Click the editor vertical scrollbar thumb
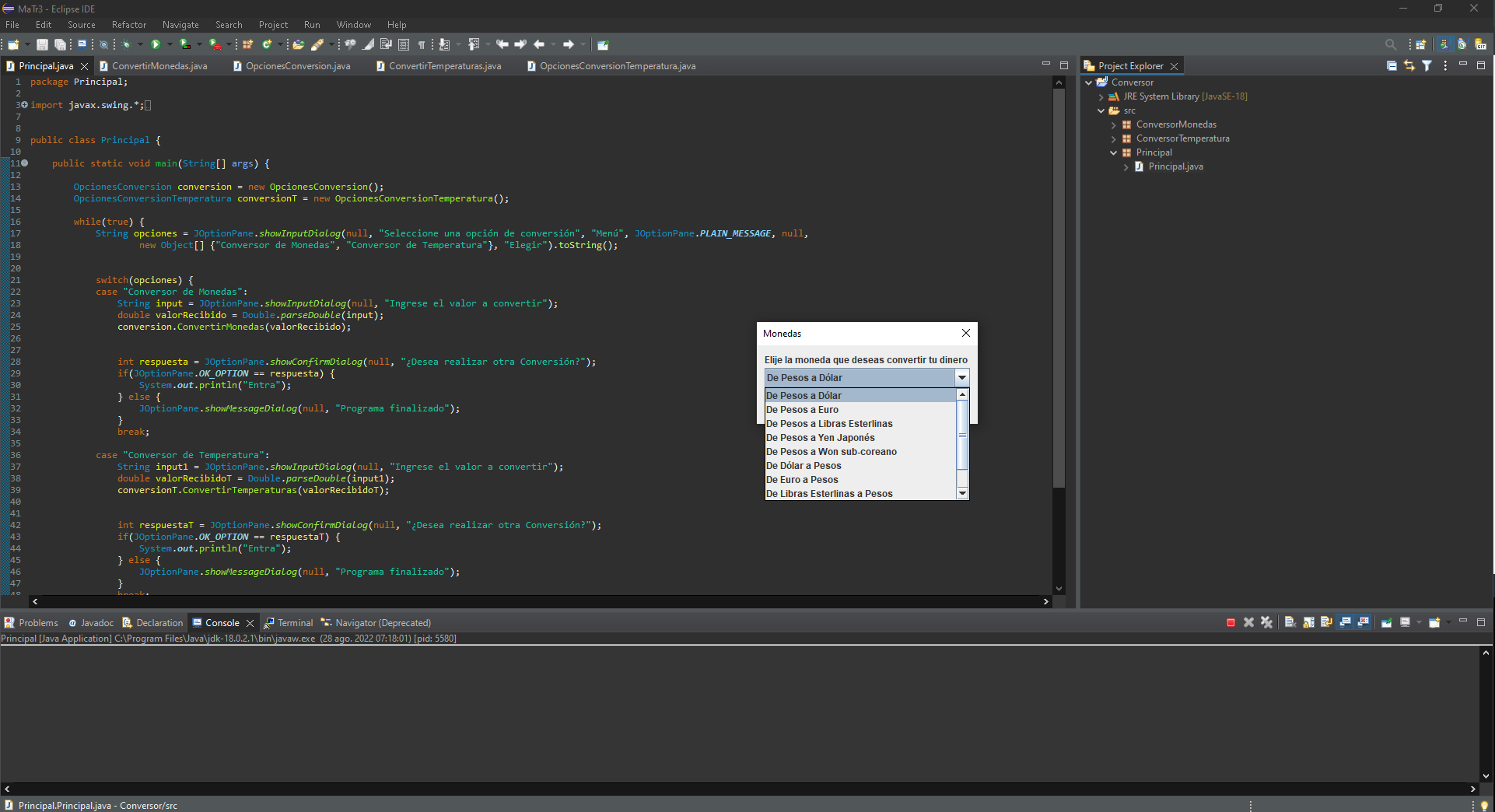Viewport: 1495px width, 812px height. point(1059,289)
